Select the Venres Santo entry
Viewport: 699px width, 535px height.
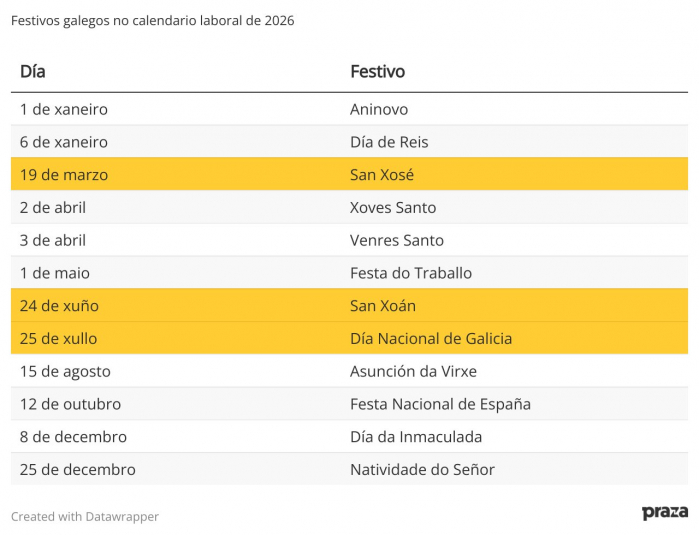pos(397,240)
